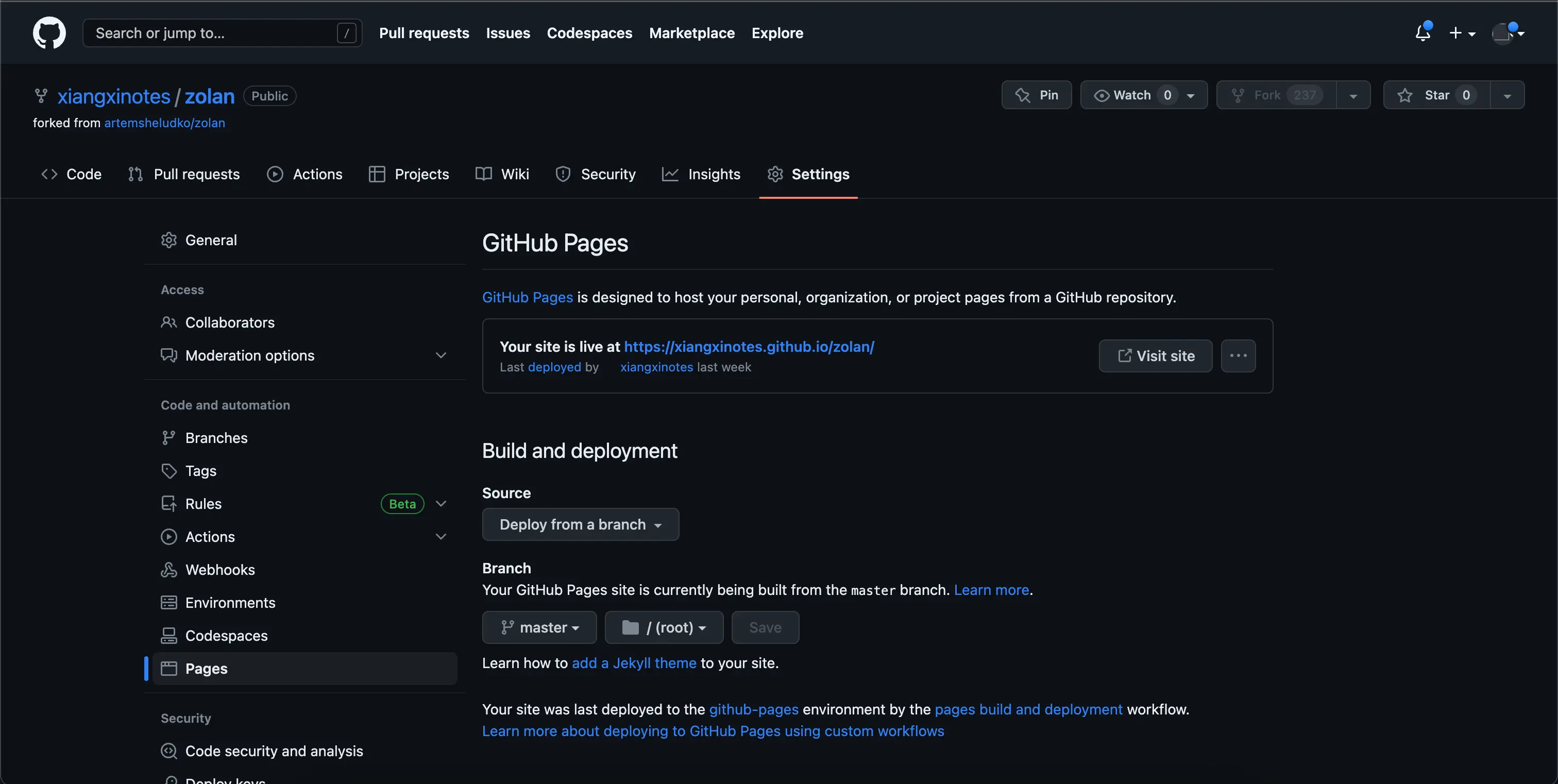
Task: Open the Wiki book icon
Action: pos(483,174)
